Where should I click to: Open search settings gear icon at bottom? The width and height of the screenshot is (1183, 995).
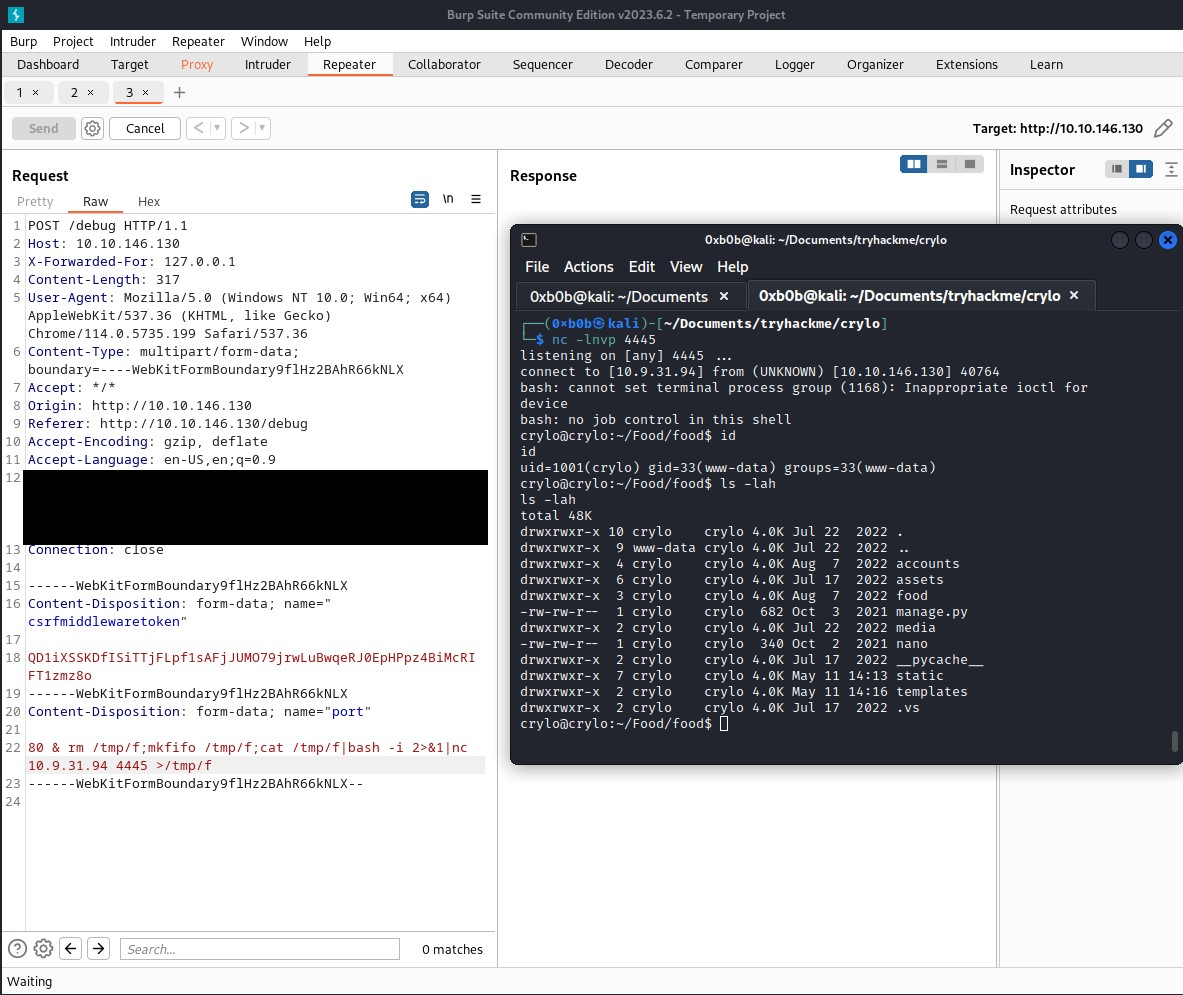pos(44,948)
